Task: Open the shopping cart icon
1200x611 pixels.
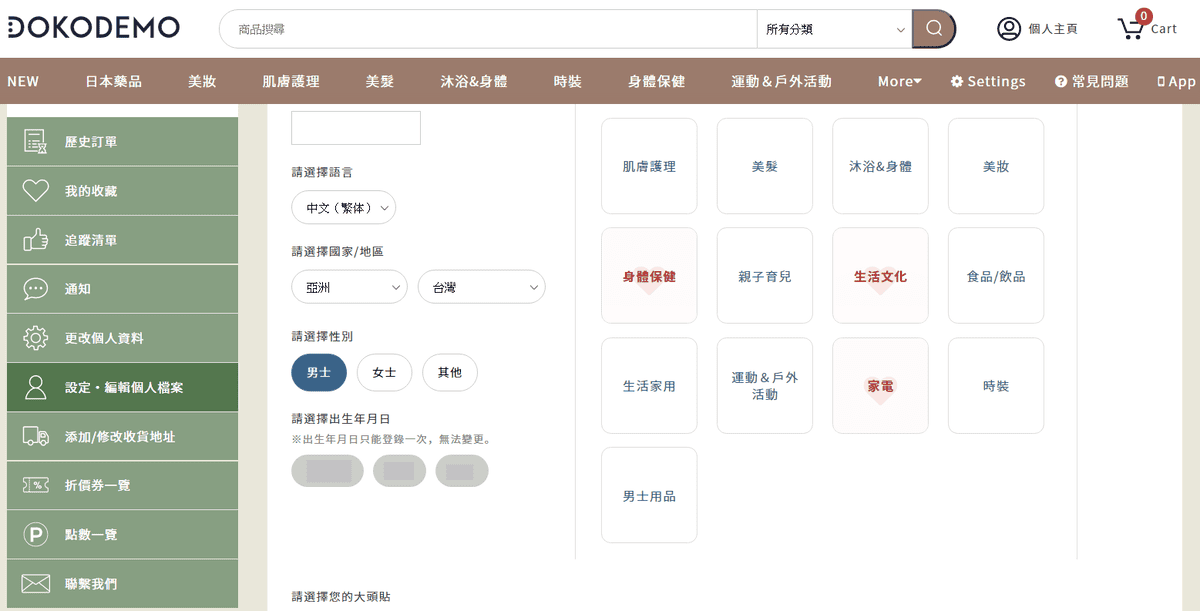Action: [x=1131, y=28]
